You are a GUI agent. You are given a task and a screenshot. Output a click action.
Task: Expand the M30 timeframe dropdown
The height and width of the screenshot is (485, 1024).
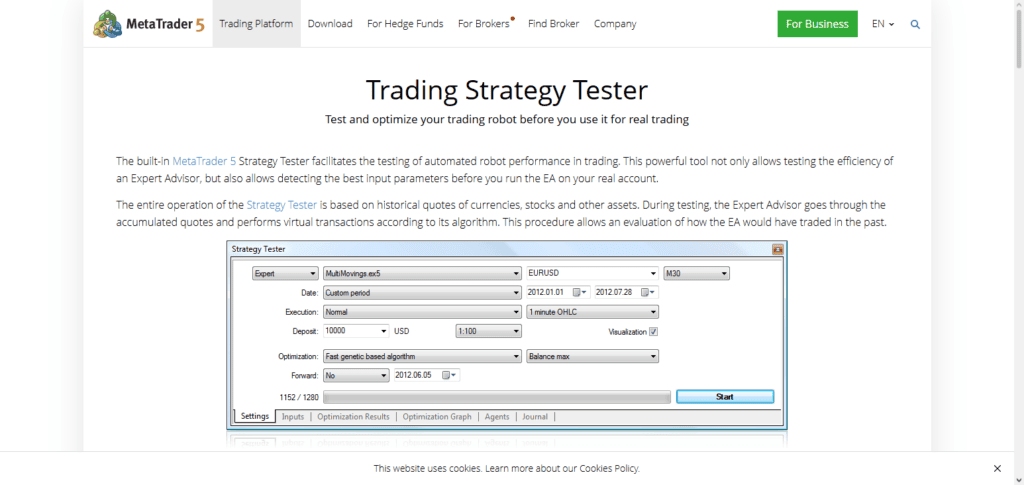click(696, 274)
